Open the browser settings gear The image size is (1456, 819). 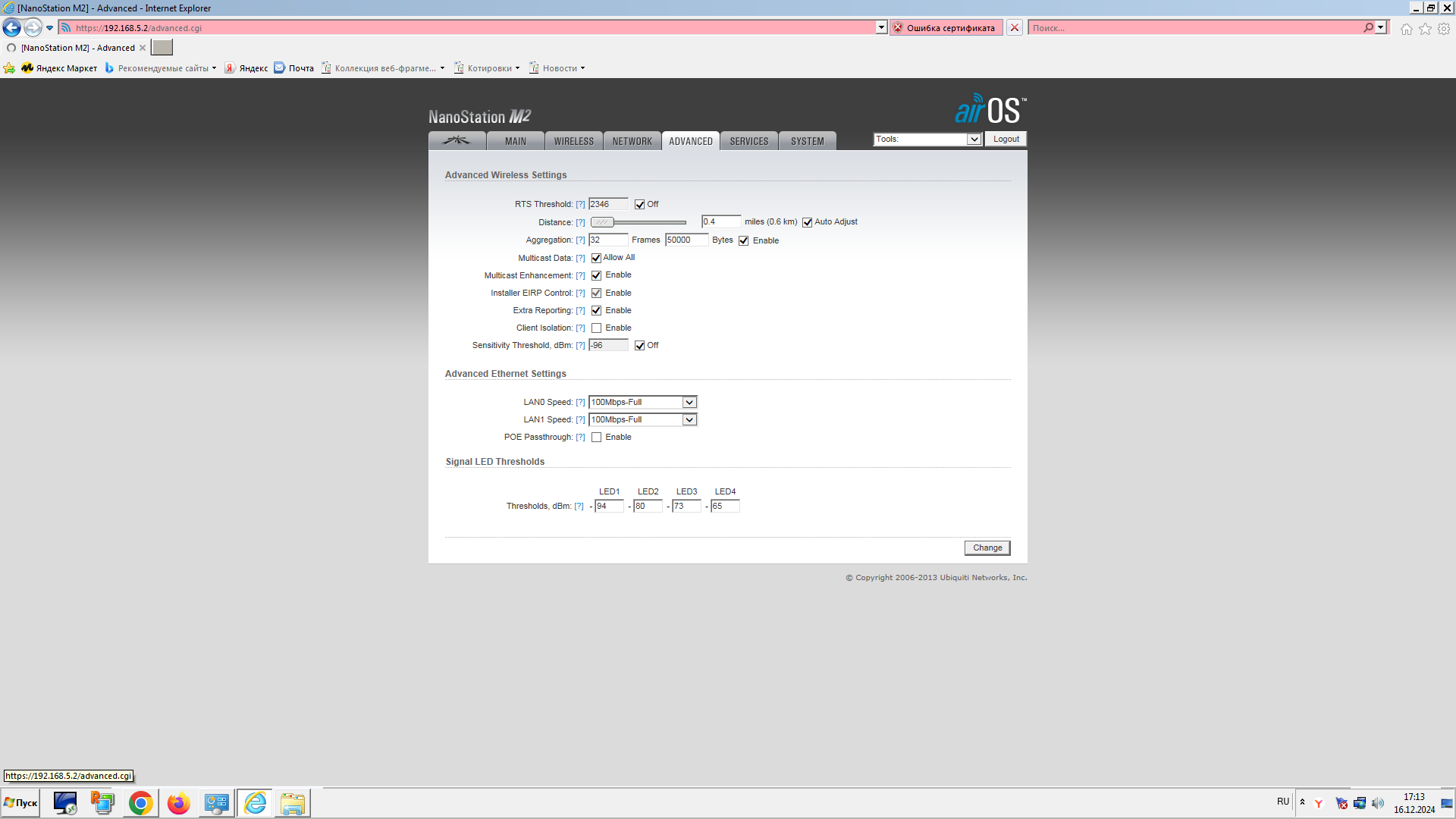1444,29
